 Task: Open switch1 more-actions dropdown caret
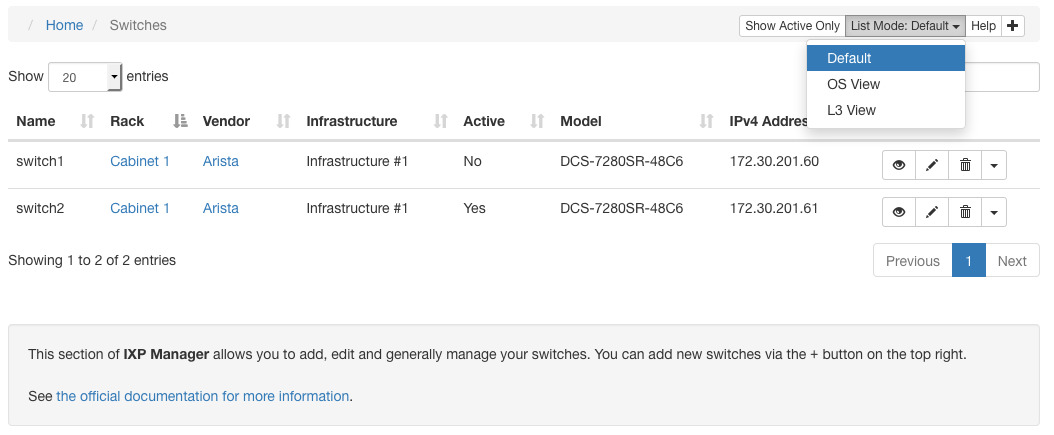tap(994, 165)
